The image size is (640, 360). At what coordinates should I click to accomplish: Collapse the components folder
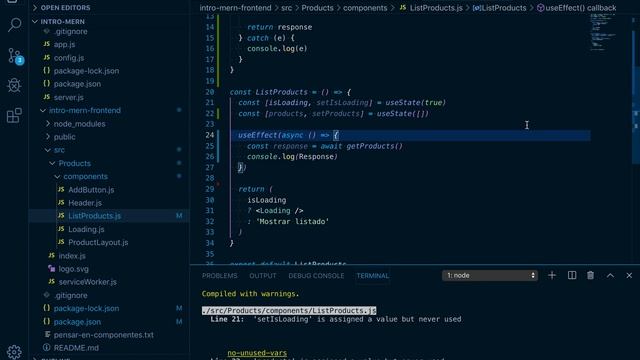tap(85, 176)
